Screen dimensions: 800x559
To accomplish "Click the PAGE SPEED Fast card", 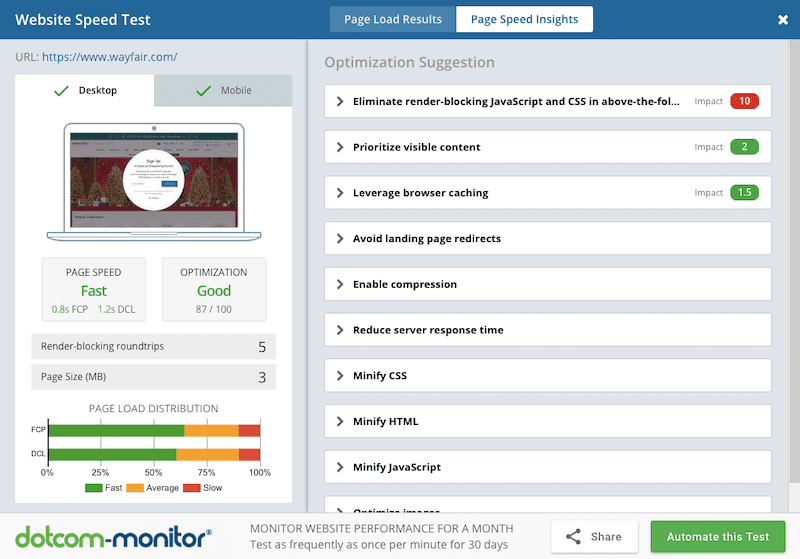I will coord(94,290).
